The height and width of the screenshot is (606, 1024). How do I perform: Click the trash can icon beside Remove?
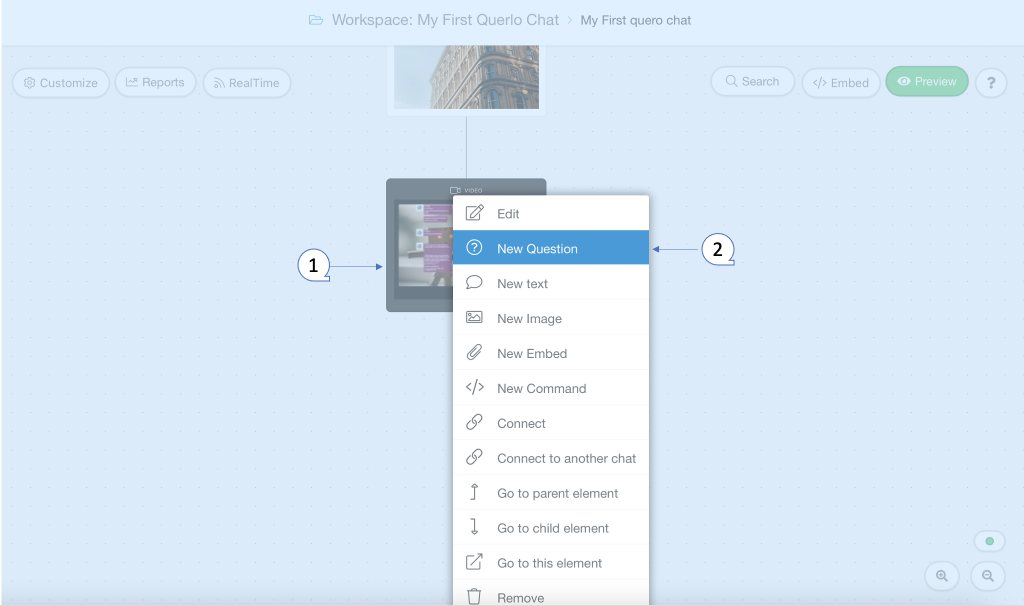[x=474, y=596]
